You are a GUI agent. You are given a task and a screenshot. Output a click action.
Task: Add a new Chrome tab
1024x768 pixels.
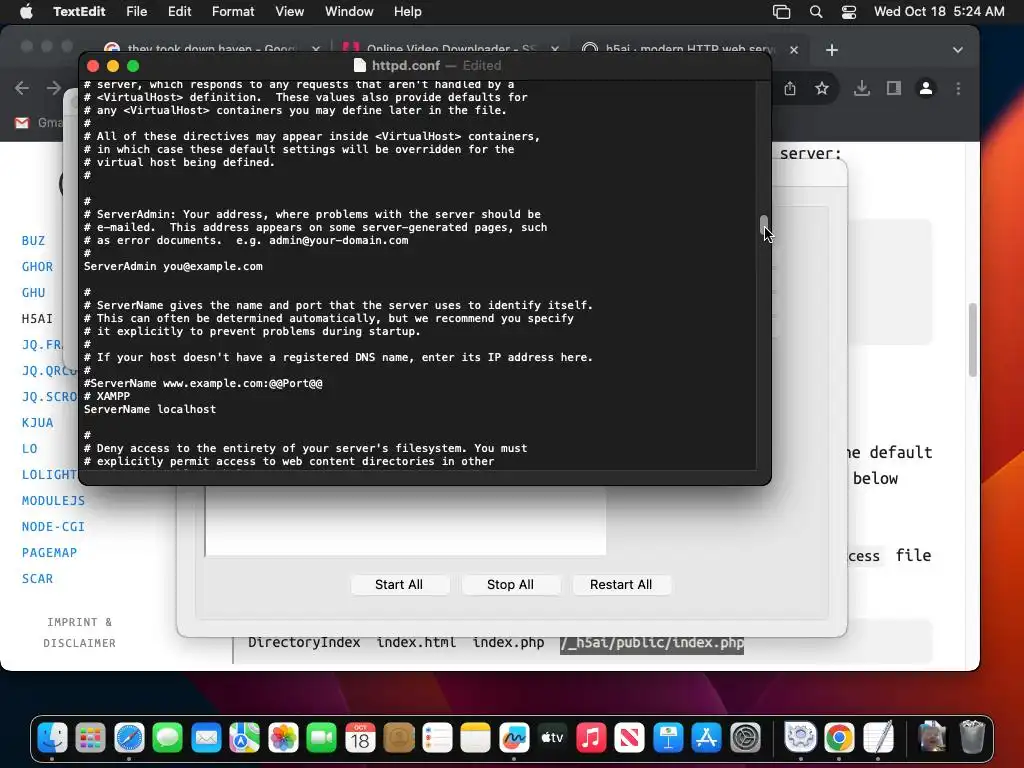point(831,50)
